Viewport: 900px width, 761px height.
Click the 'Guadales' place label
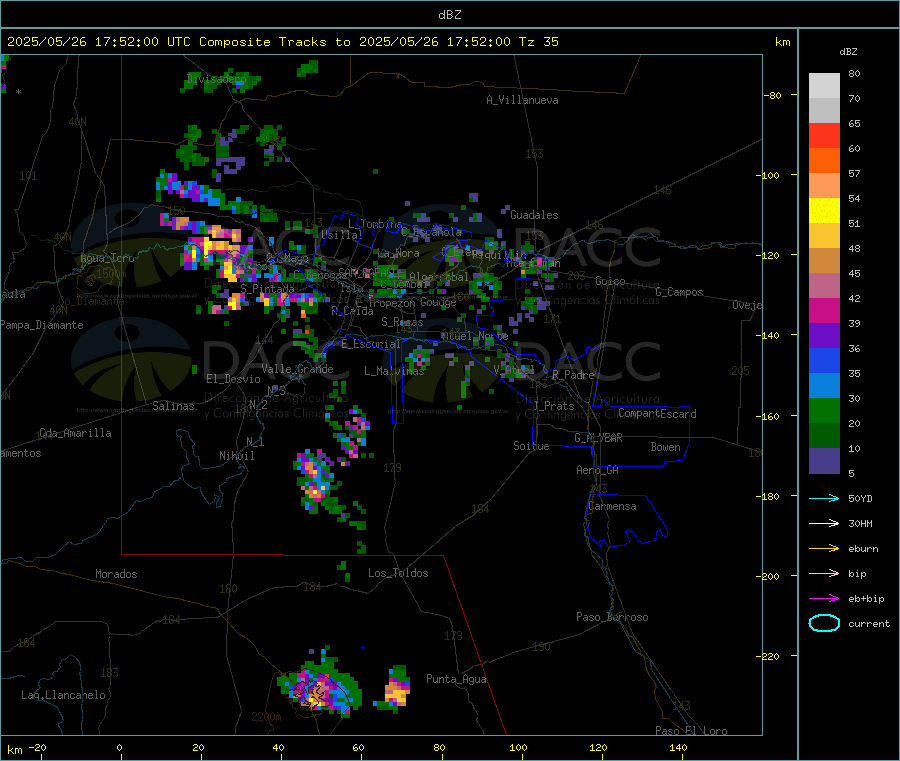tap(534, 215)
